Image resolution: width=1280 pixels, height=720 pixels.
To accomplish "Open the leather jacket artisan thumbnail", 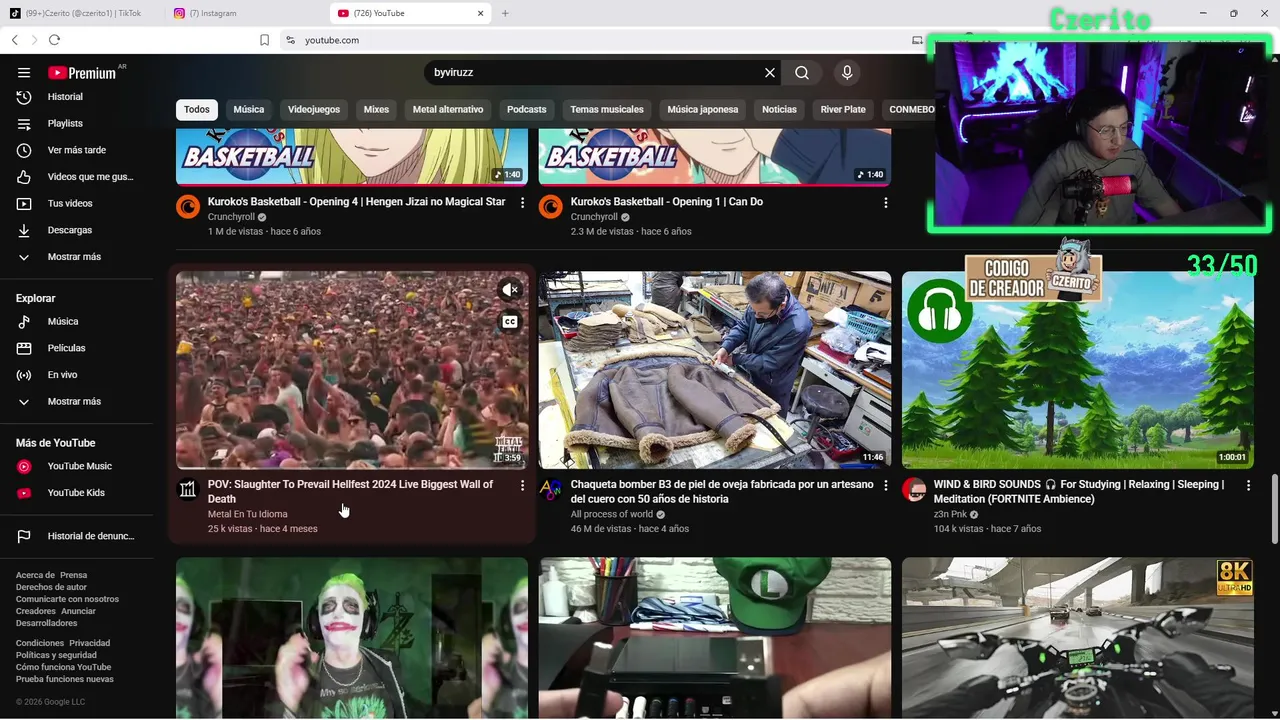I will pyautogui.click(x=715, y=370).
